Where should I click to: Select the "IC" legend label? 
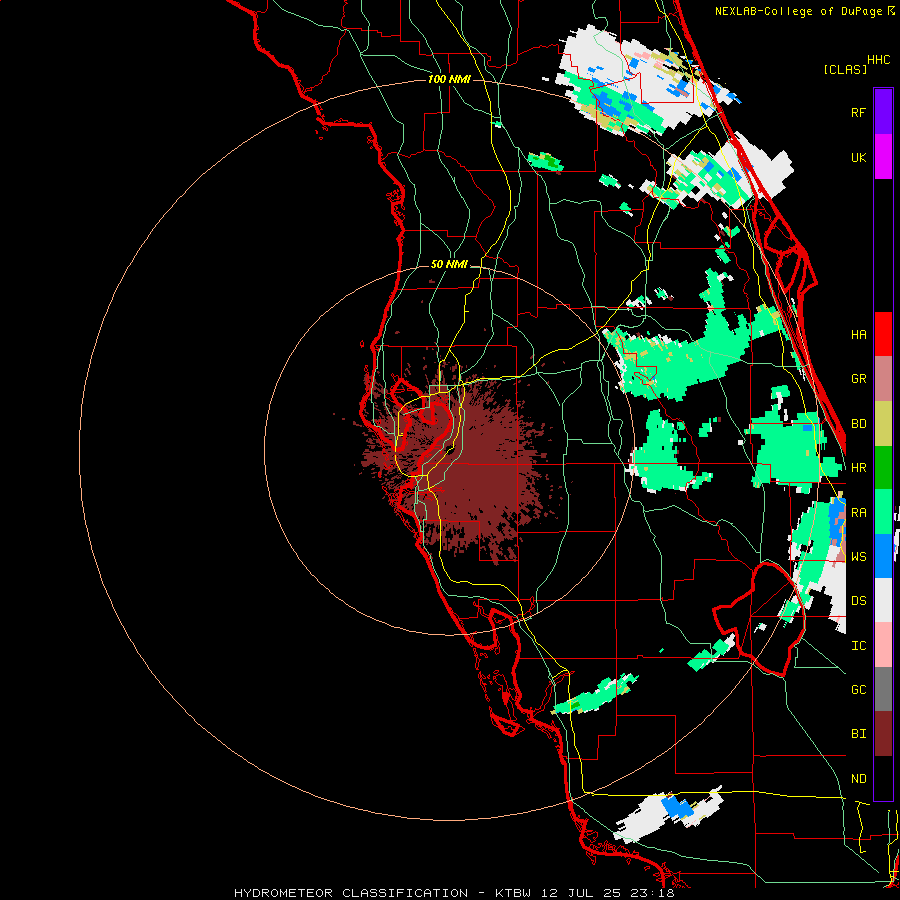coord(858,646)
